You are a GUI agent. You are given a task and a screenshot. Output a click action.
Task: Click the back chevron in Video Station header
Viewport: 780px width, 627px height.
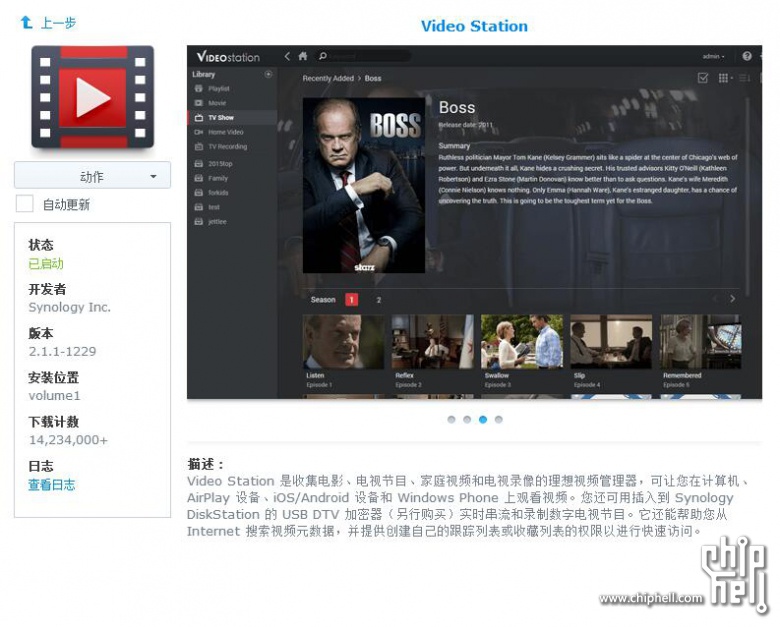[x=287, y=56]
